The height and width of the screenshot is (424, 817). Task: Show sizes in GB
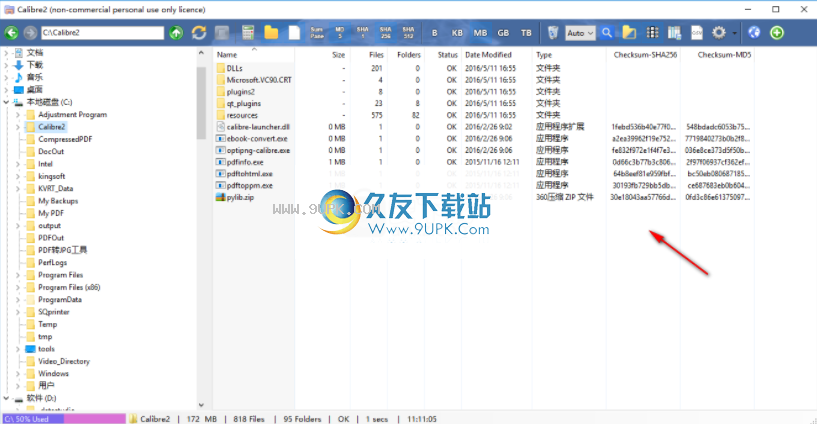tap(503, 33)
